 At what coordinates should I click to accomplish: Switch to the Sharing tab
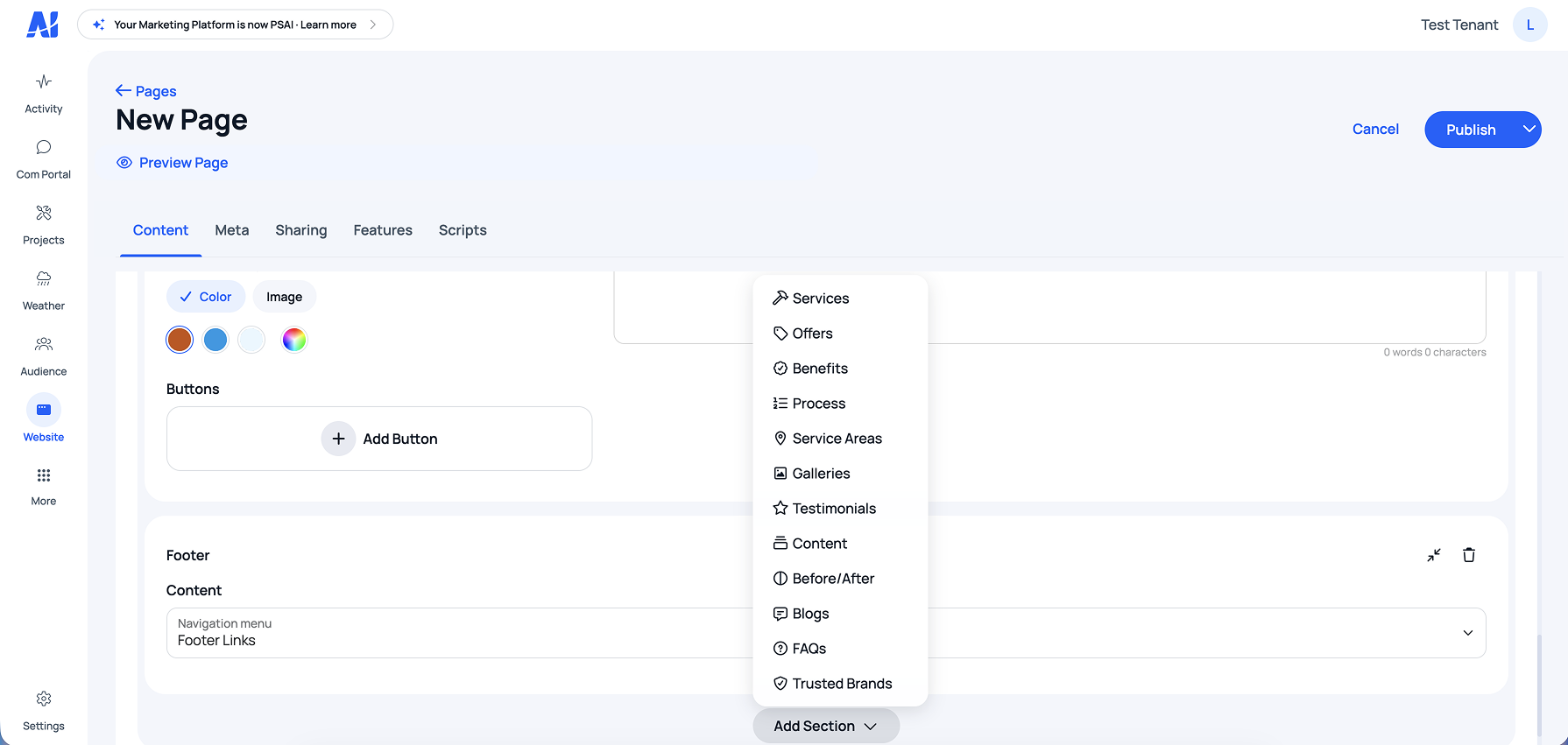tap(301, 230)
